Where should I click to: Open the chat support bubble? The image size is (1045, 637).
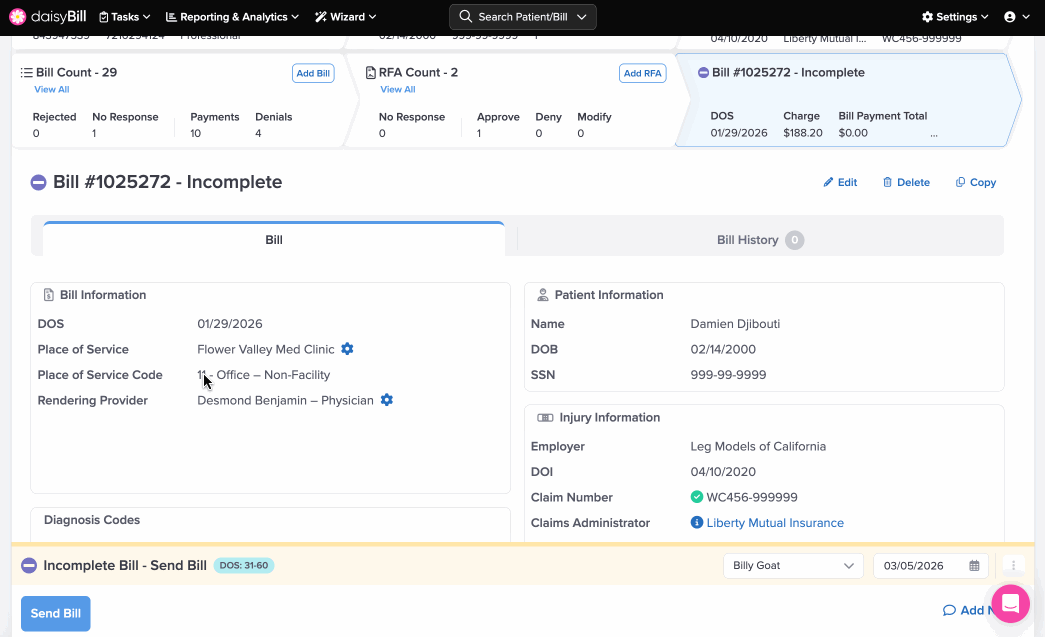coord(1010,604)
